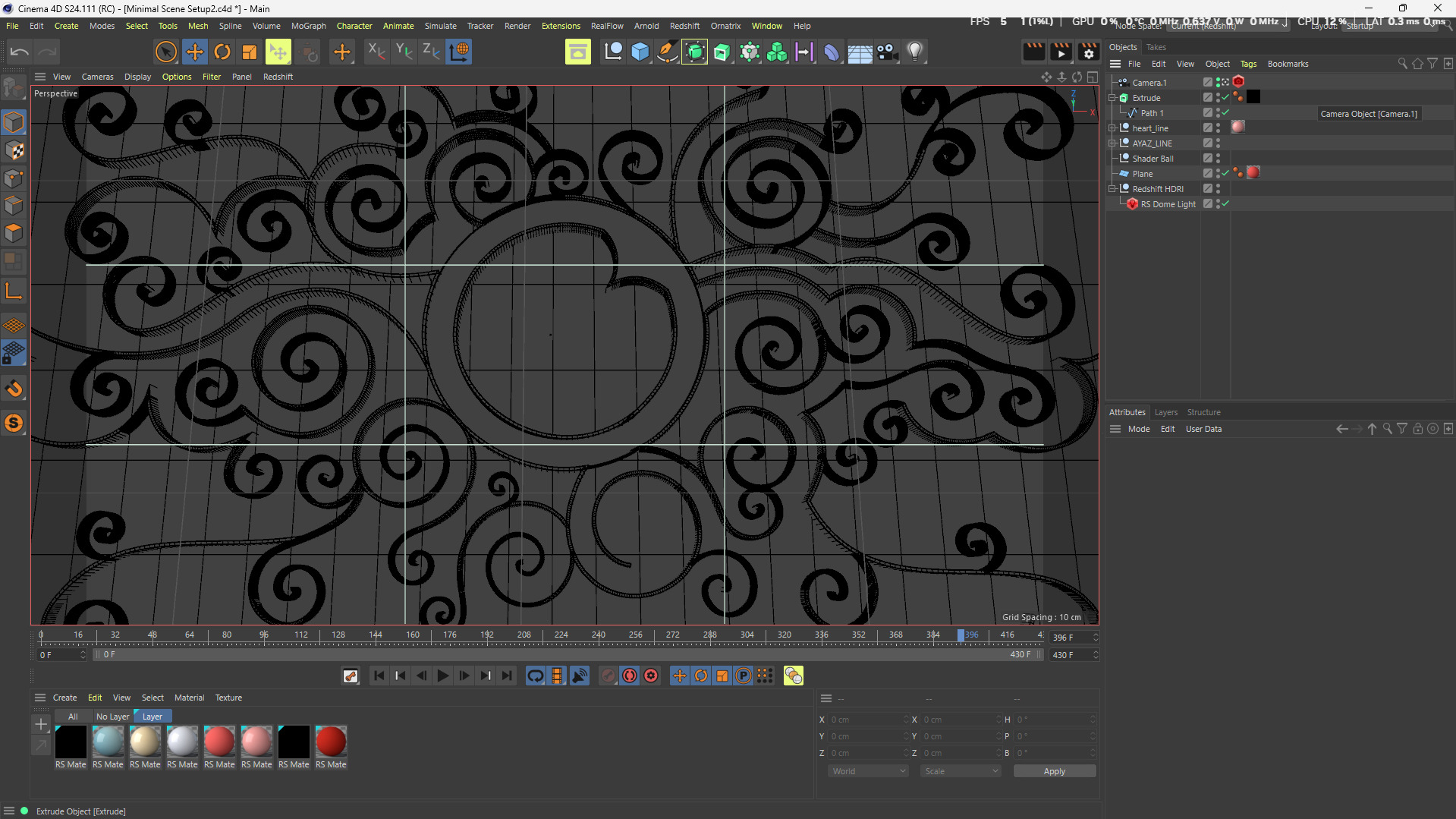The height and width of the screenshot is (819, 1456).
Task: Toggle Y axis lock
Action: click(404, 52)
